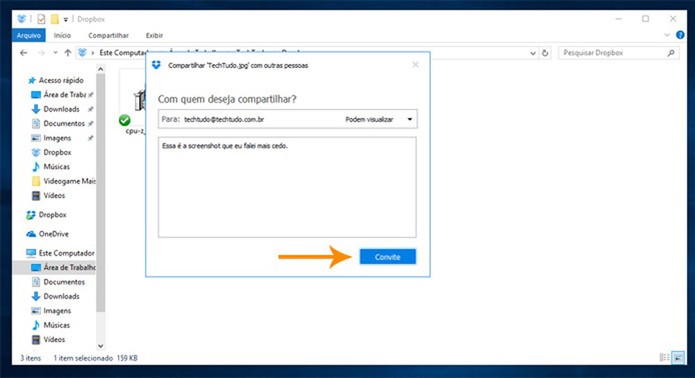Switch to the Início ribbon tab
The height and width of the screenshot is (378, 695).
coord(62,35)
